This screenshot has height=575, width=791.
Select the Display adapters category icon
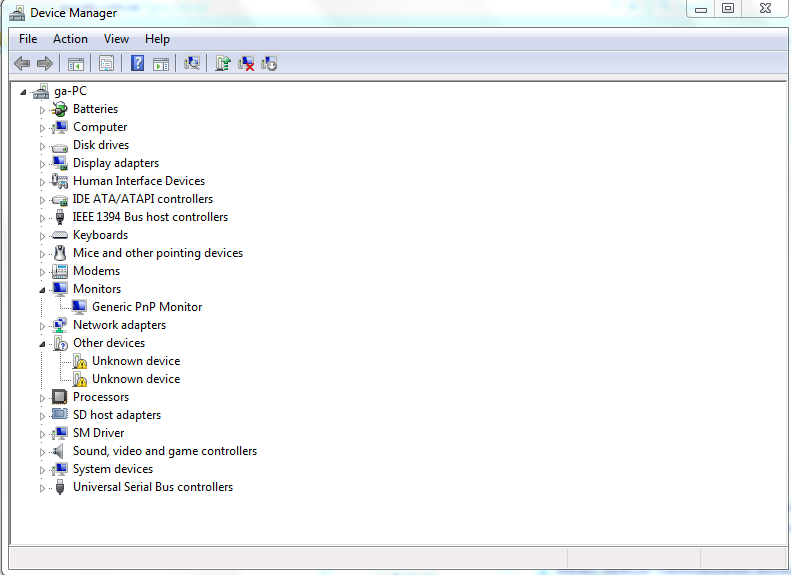click(x=60, y=163)
